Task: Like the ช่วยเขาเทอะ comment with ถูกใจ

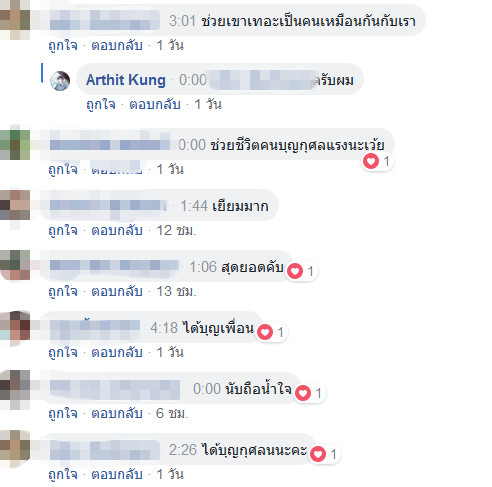Action: [x=63, y=45]
